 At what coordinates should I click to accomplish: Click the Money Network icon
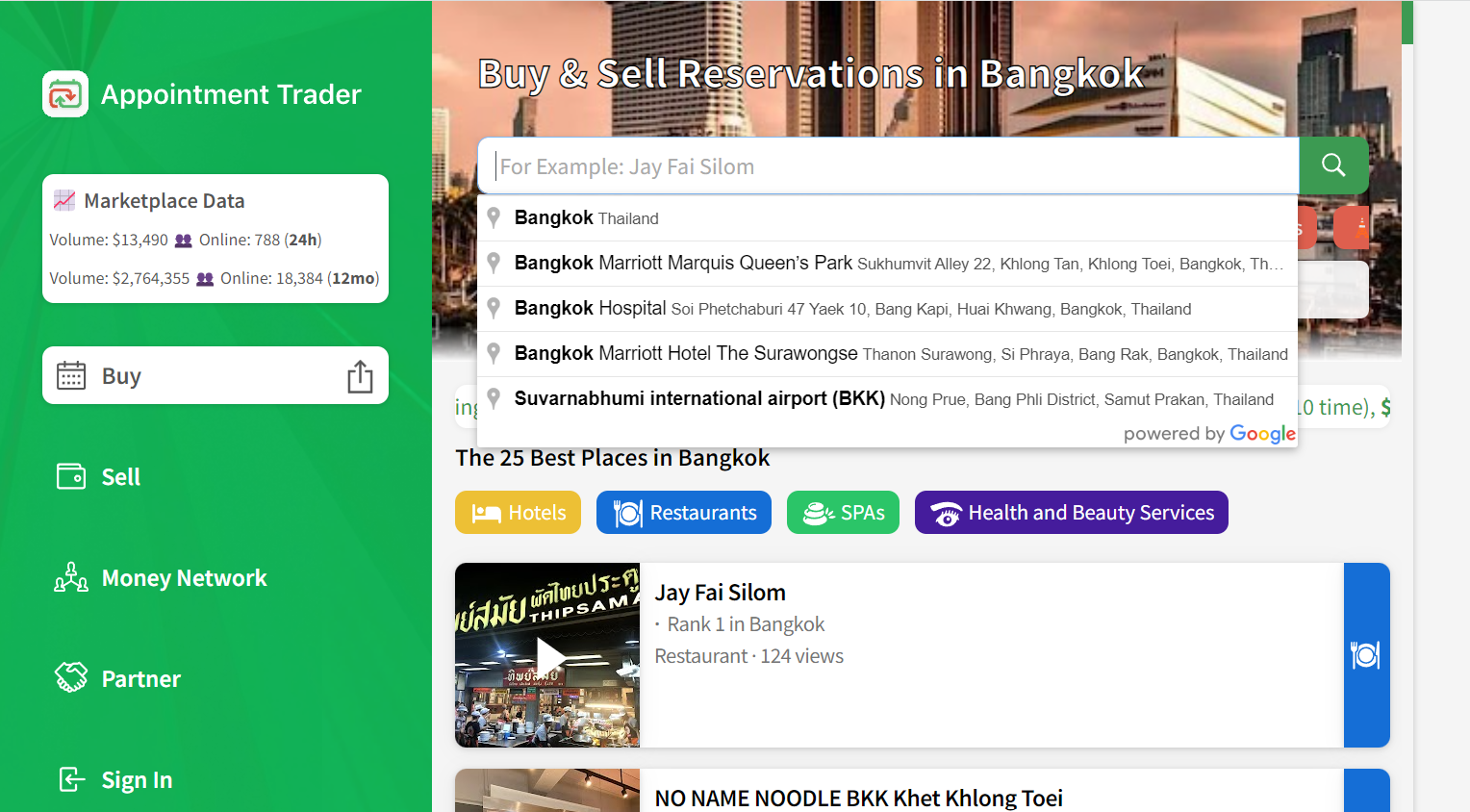pos(71,577)
